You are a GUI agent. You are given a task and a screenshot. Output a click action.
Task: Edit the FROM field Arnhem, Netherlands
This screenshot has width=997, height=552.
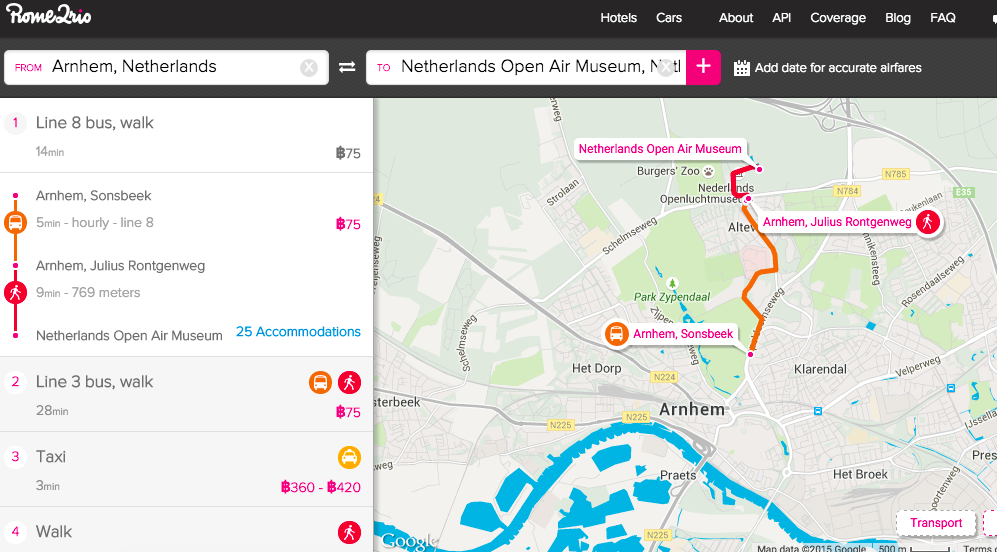pos(167,67)
